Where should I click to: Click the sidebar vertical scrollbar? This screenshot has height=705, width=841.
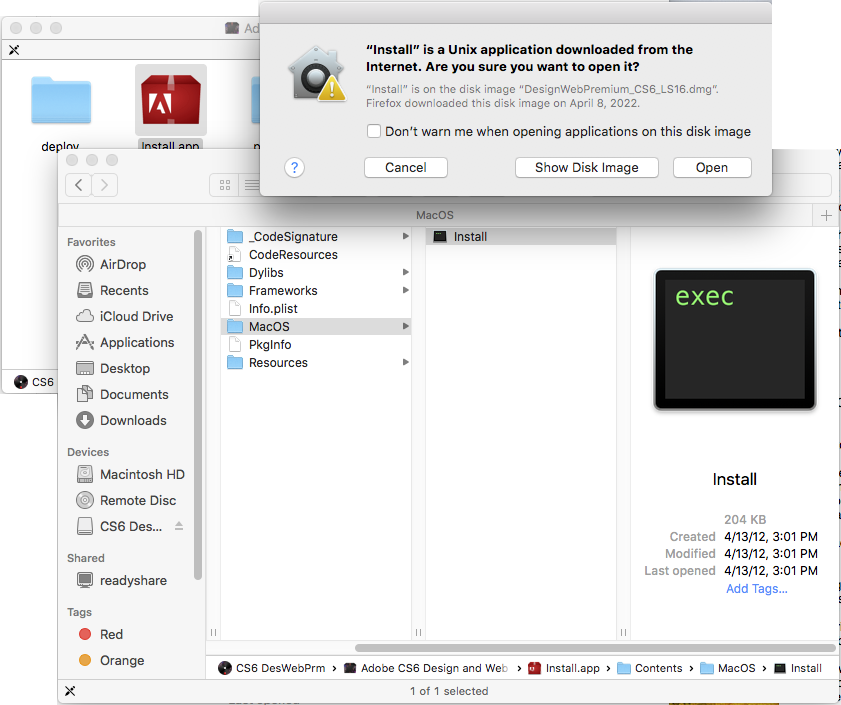[197, 405]
